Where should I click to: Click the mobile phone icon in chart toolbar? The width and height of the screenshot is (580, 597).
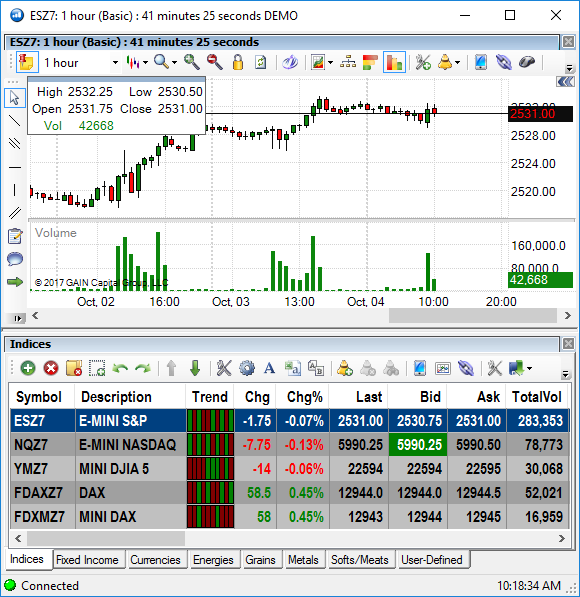481,62
